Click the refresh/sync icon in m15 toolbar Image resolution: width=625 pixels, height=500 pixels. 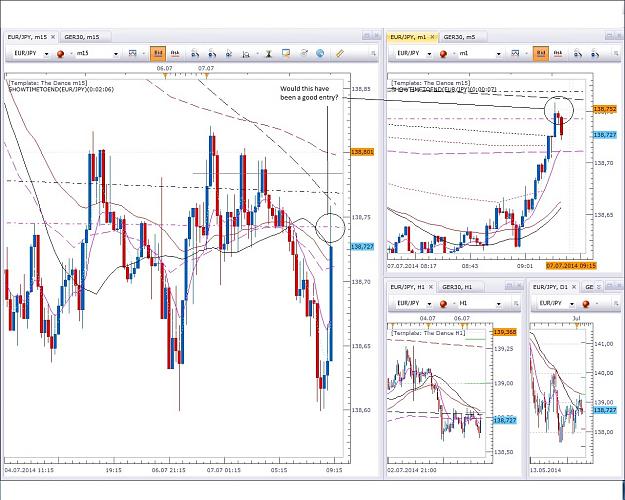(304, 53)
